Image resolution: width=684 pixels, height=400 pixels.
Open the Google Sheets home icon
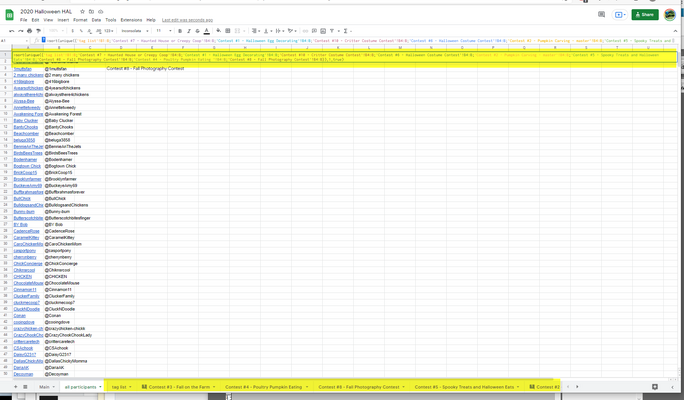click(9, 15)
